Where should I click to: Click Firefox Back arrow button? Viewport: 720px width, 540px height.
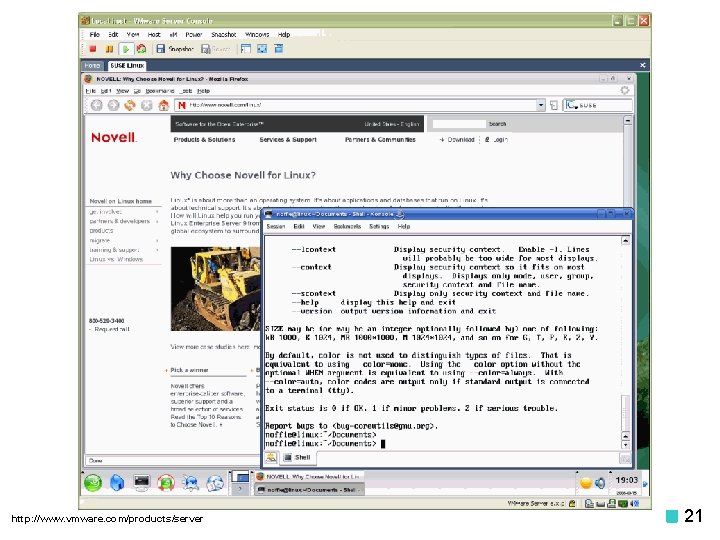point(96,106)
